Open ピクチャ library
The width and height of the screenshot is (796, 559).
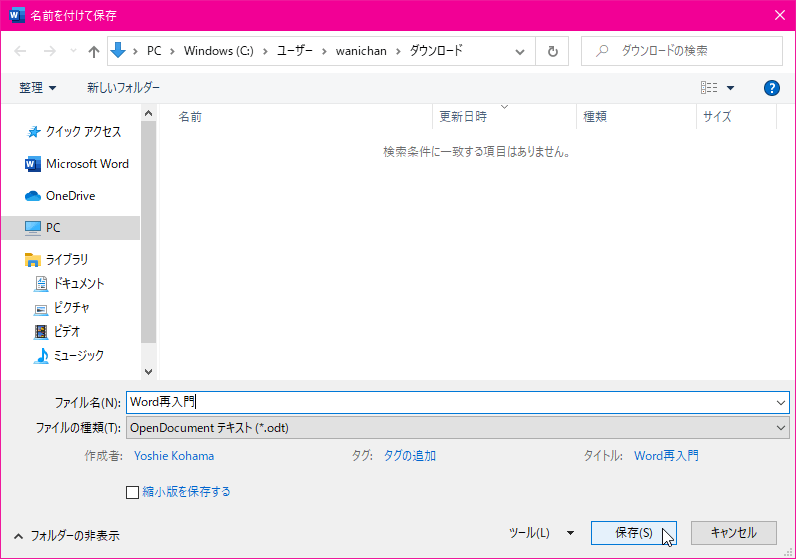click(x=72, y=308)
